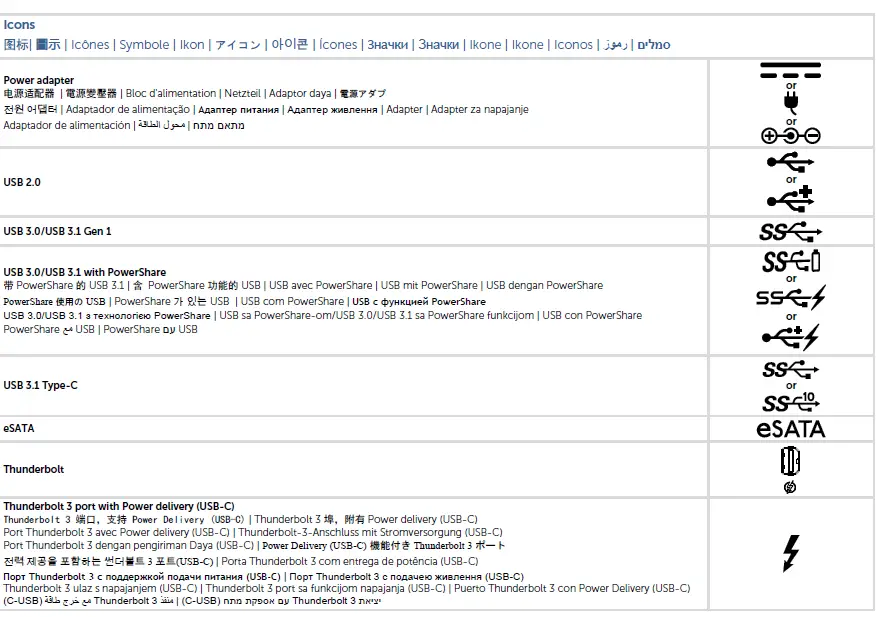Click the USB 3.0/USB 3.1 Gen 1 label

[57, 231]
